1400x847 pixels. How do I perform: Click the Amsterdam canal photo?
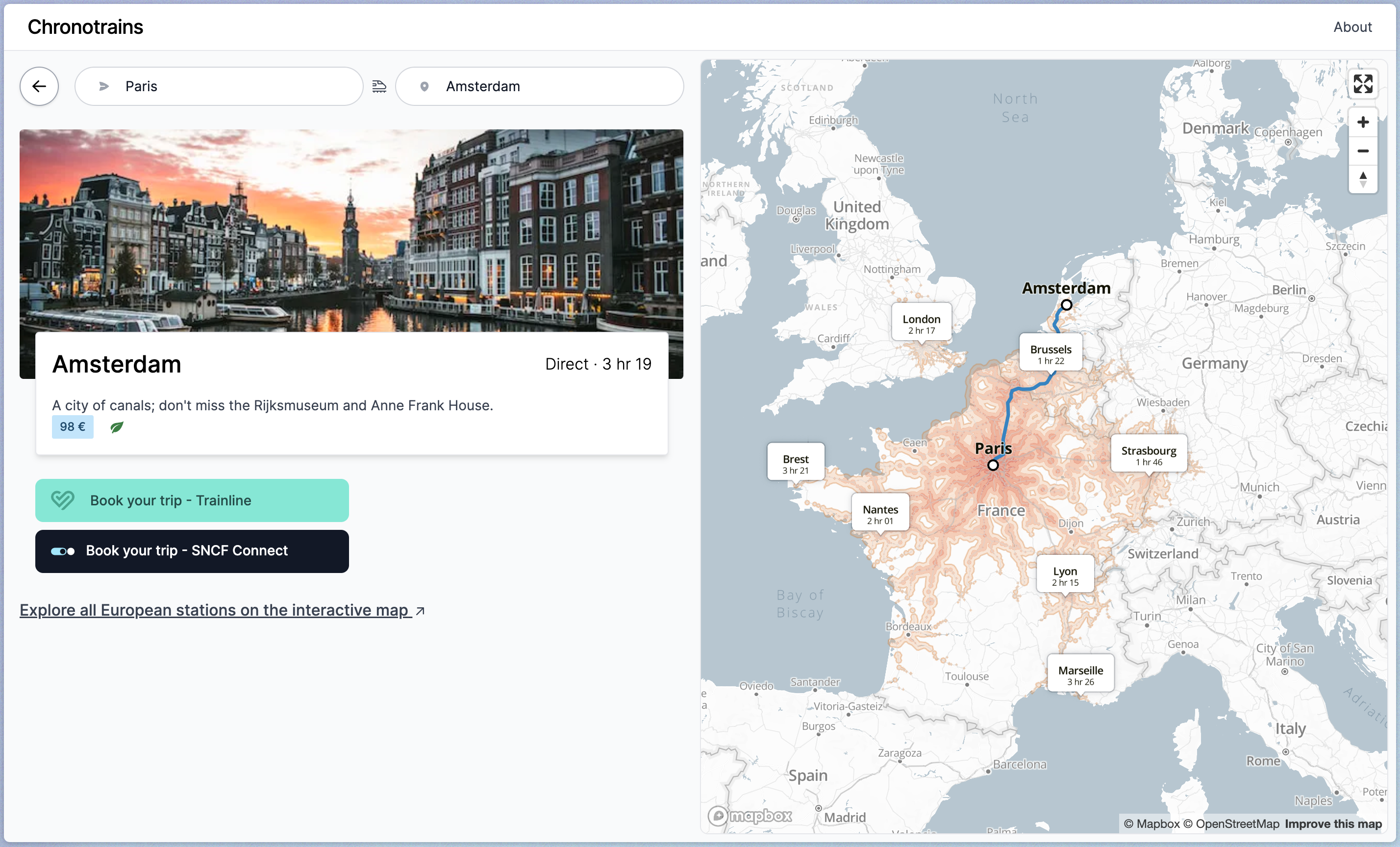[351, 231]
